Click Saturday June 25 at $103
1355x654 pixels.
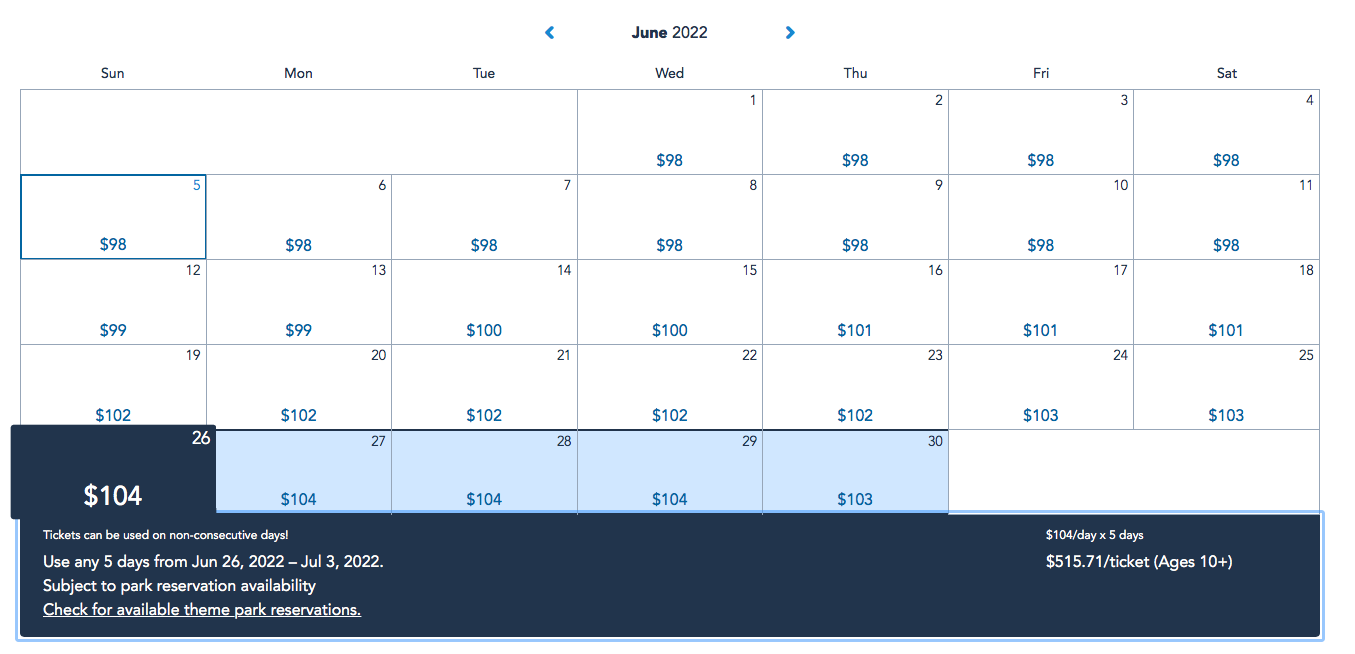(1226, 387)
